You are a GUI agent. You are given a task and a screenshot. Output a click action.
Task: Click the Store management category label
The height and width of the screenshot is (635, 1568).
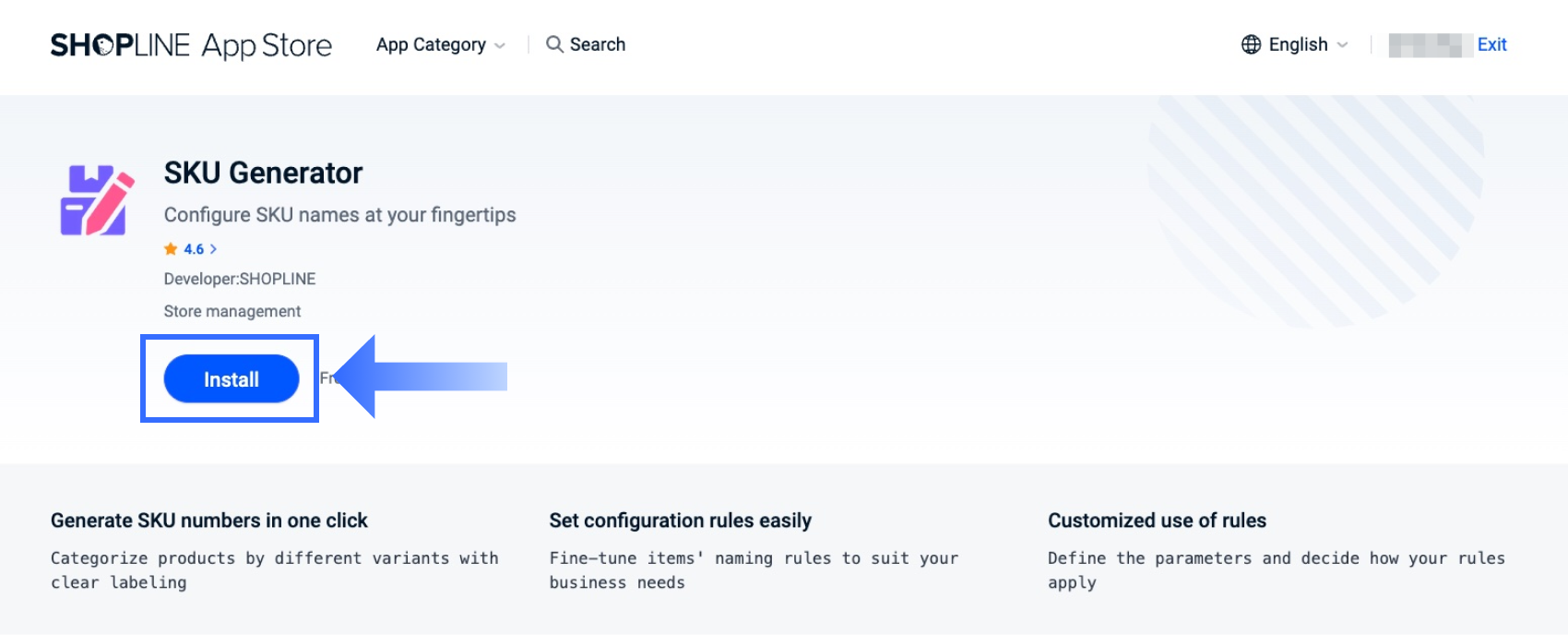pyautogui.click(x=232, y=311)
